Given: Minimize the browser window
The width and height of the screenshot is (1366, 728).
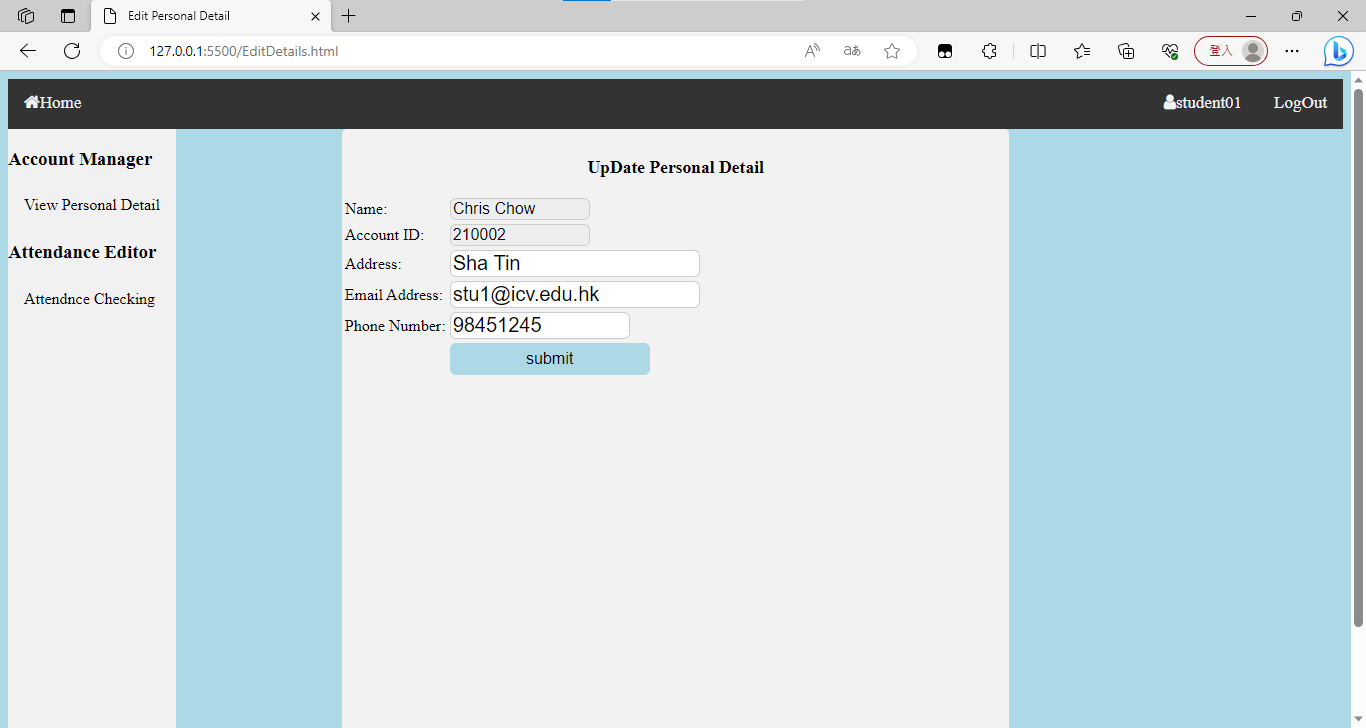Looking at the screenshot, I should [1251, 16].
